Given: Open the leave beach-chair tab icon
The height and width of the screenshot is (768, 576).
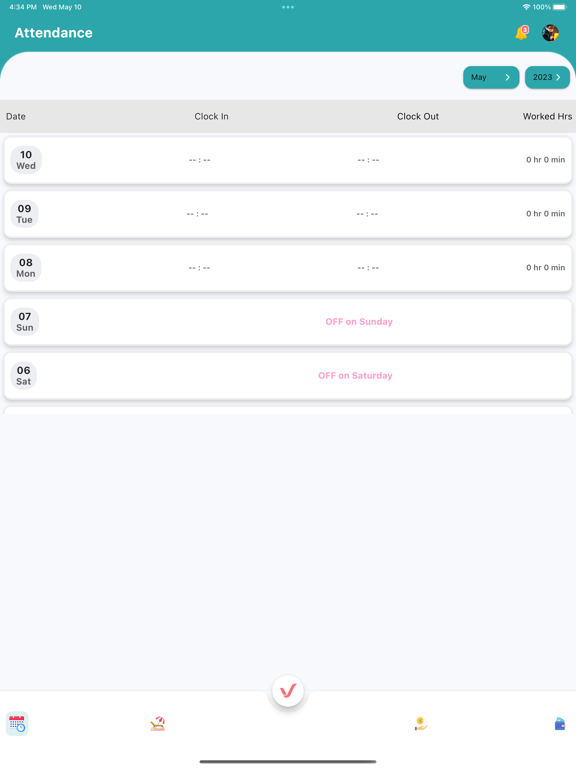Looking at the screenshot, I should coord(158,723).
